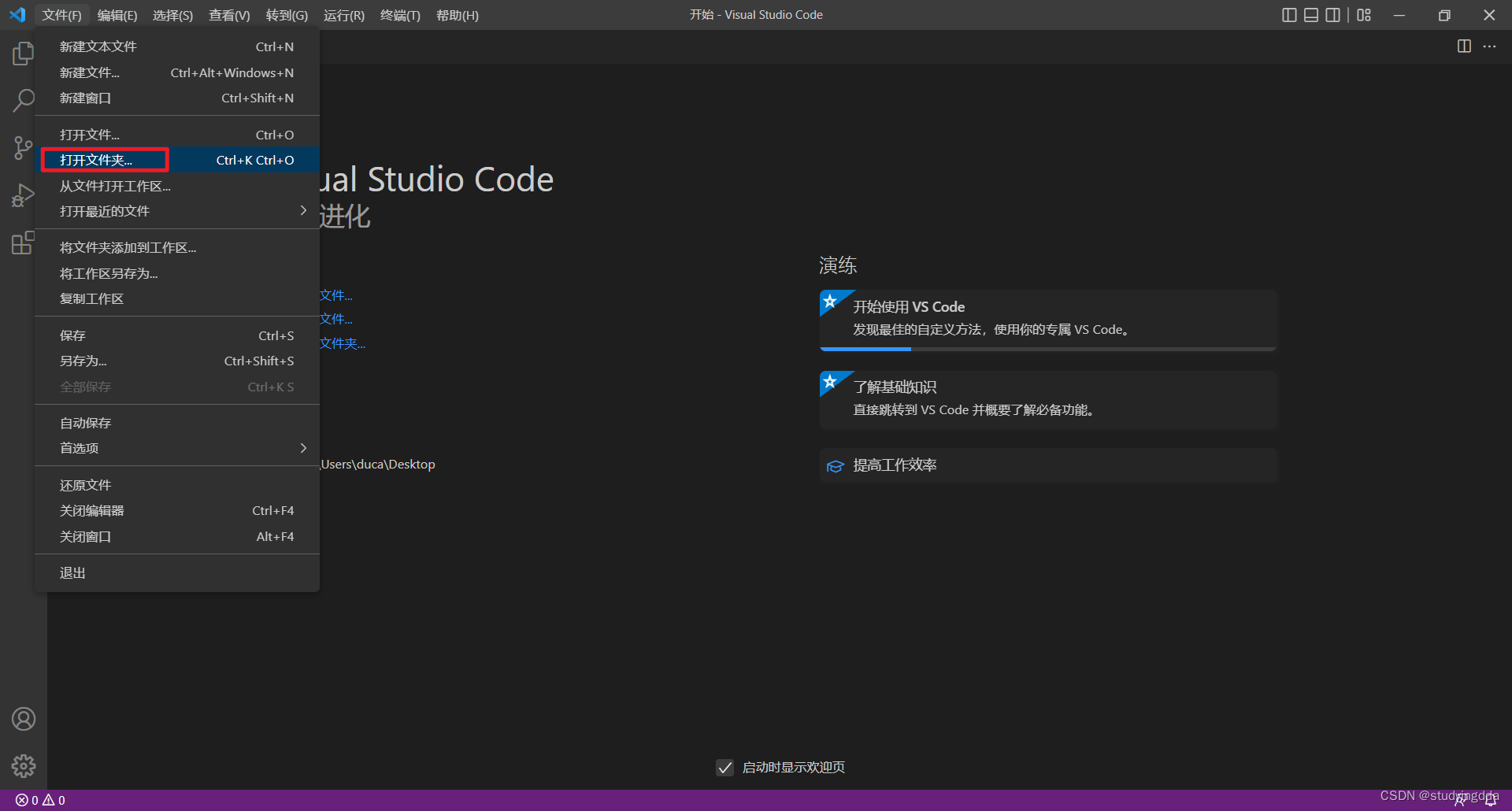Open the 提高工作效率 walkthrough
This screenshot has height=811, width=1512.
click(1048, 465)
